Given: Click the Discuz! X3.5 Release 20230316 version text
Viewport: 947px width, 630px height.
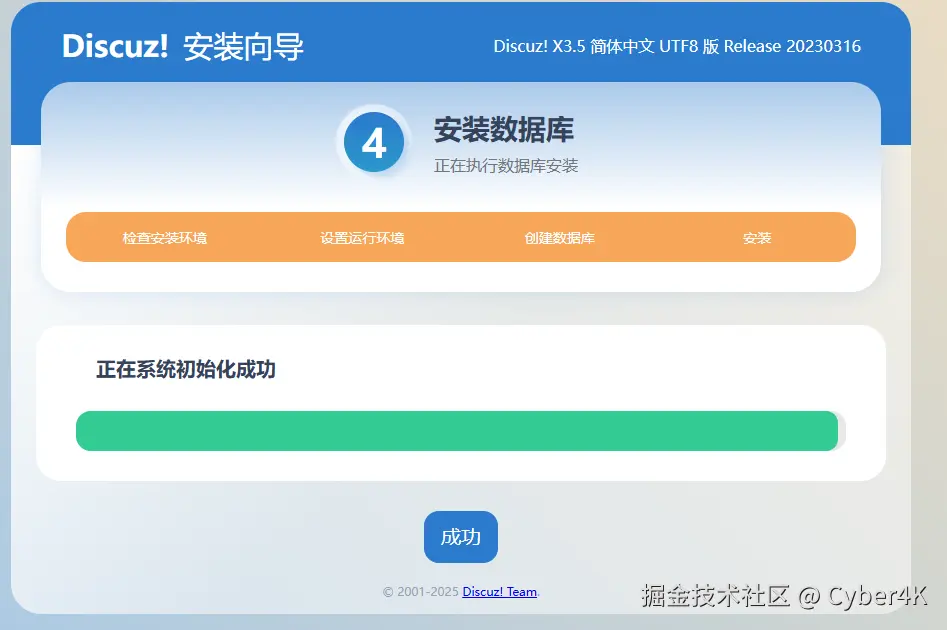Looking at the screenshot, I should click(x=677, y=47).
